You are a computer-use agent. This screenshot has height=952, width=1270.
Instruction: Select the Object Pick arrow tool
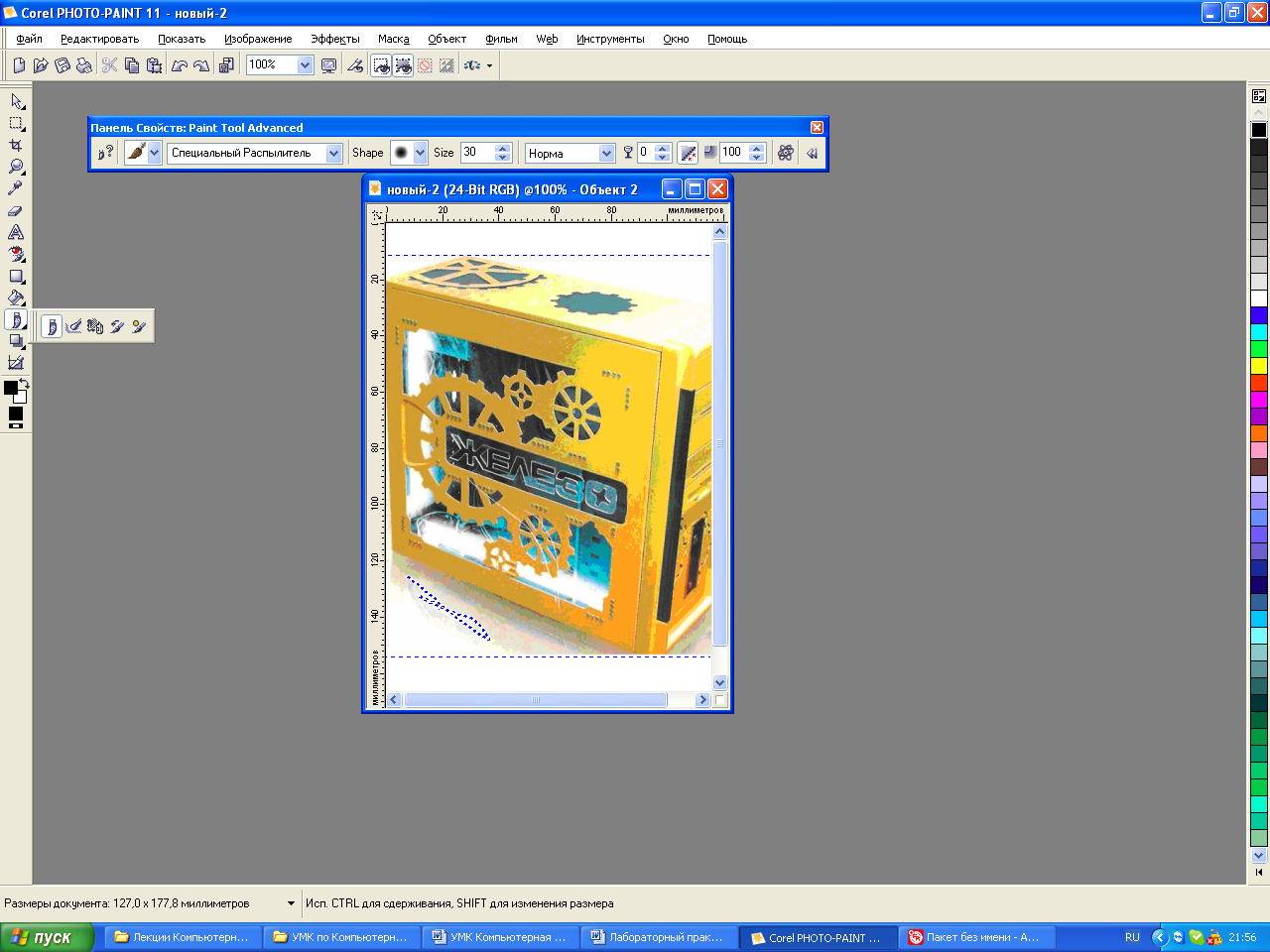pos(17,101)
